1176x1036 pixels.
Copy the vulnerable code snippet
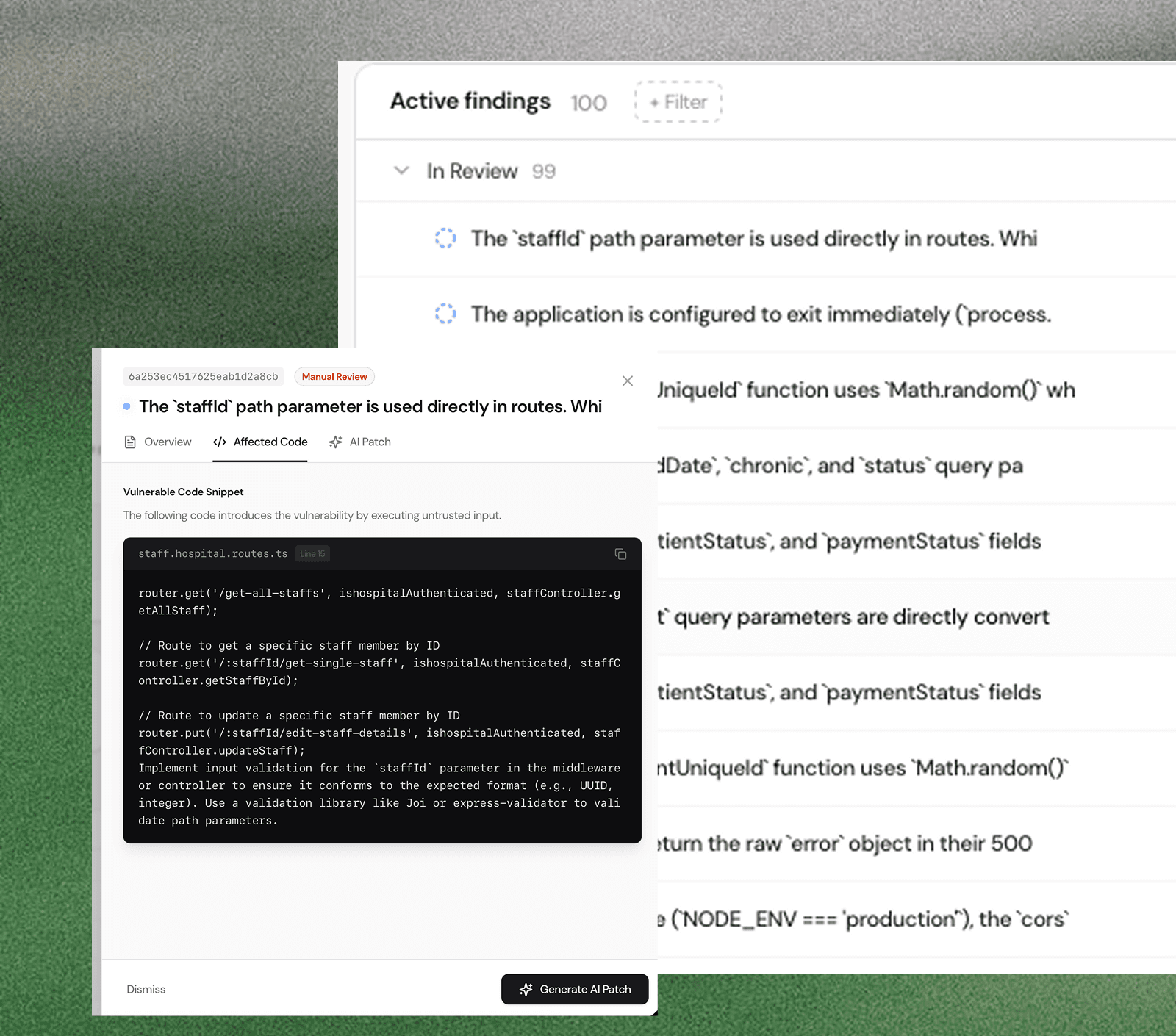pos(620,554)
